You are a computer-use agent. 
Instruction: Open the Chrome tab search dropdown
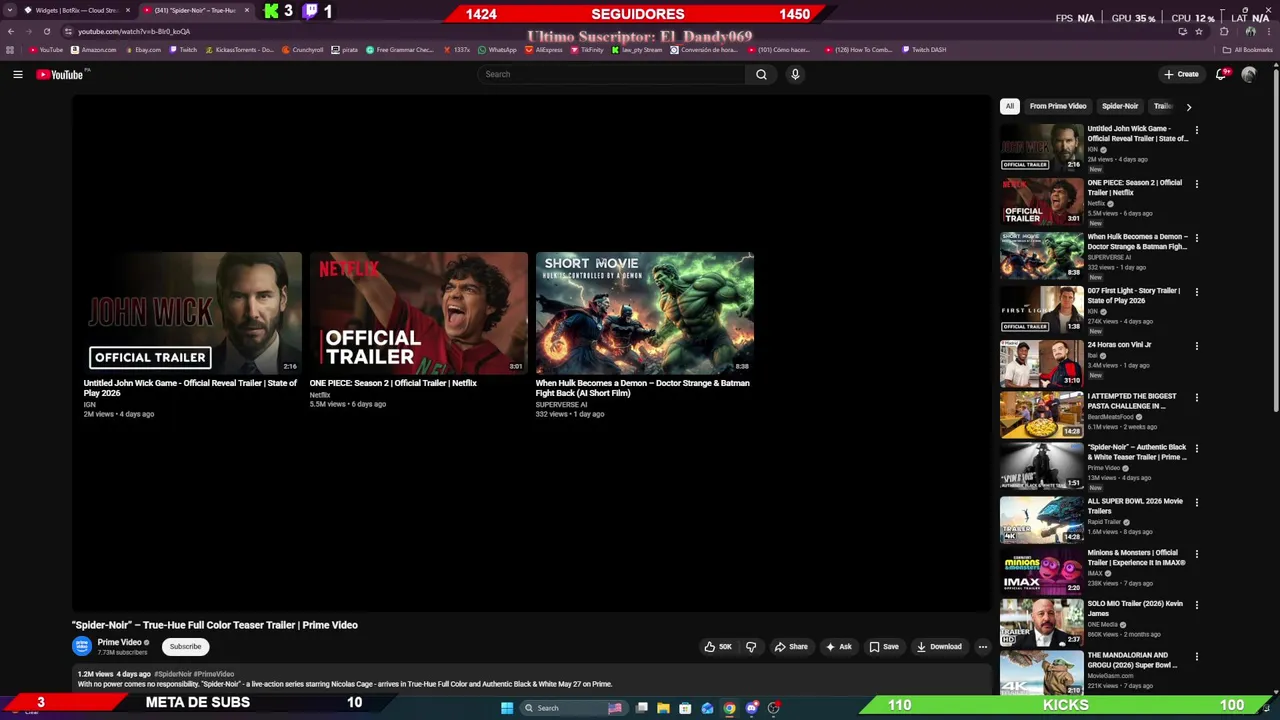click(11, 10)
